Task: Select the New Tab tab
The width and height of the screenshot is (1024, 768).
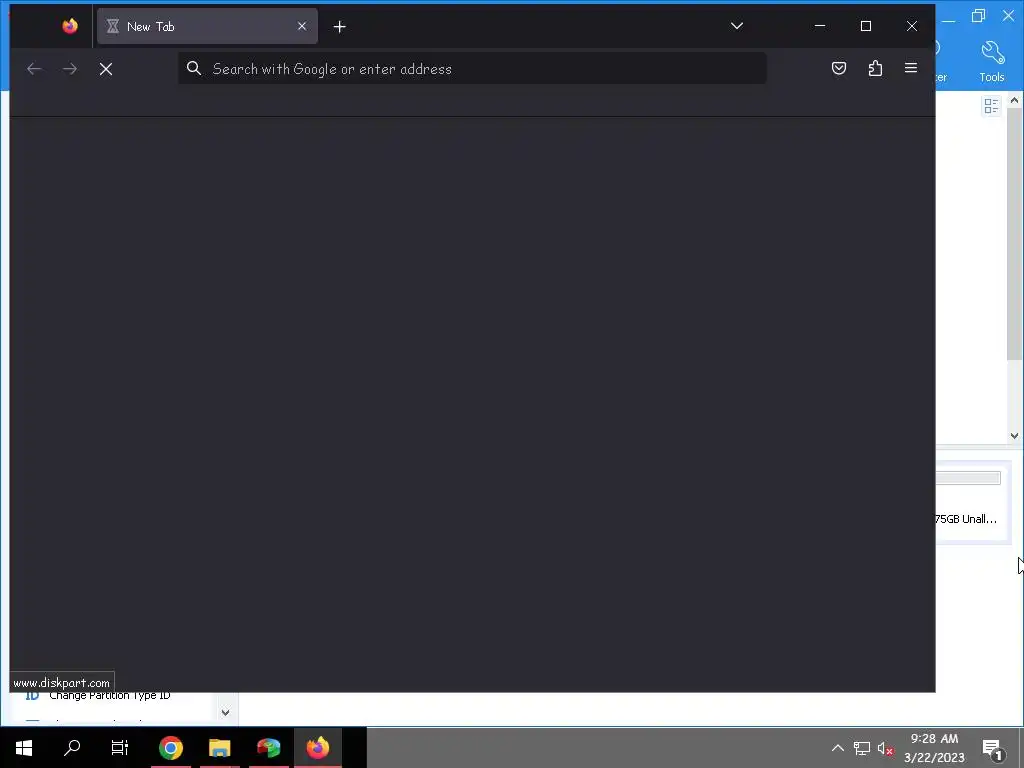Action: coord(207,26)
